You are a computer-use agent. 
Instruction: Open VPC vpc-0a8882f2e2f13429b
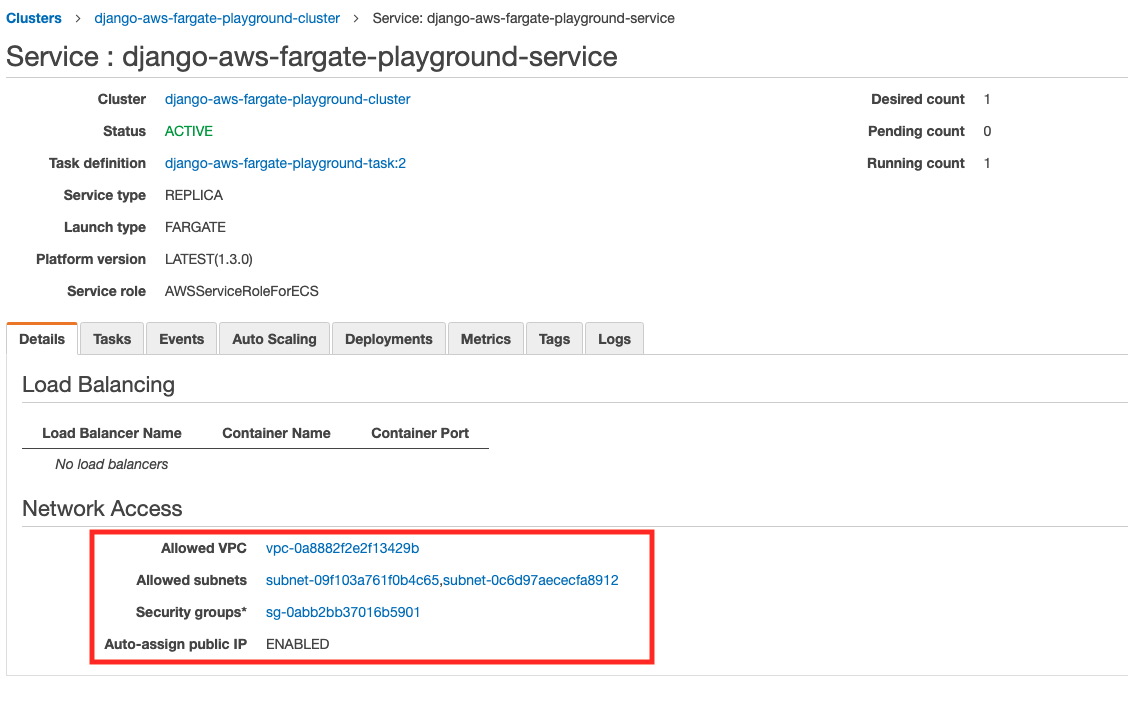342,548
